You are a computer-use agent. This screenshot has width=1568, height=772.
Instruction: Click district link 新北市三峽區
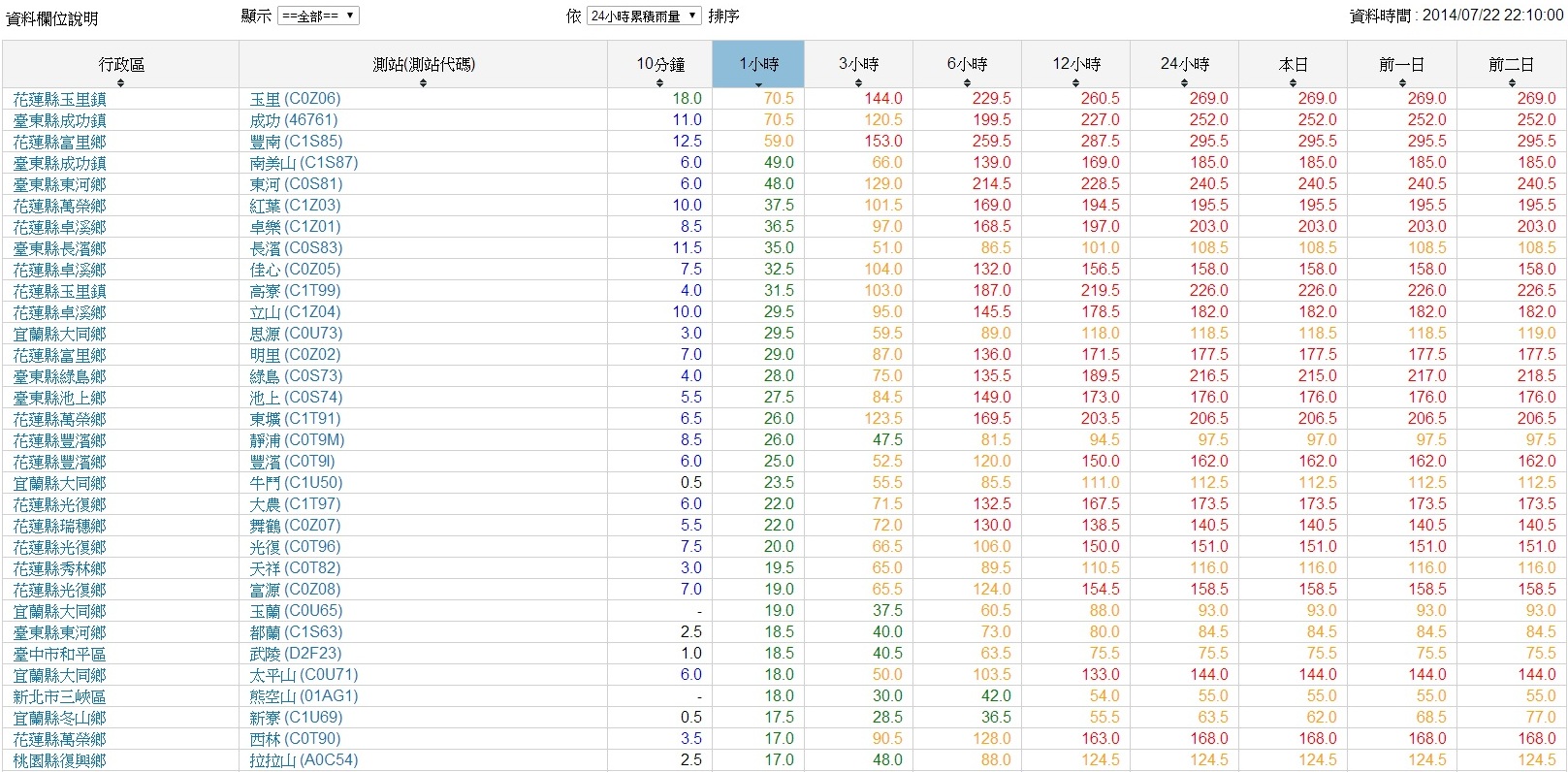tap(59, 696)
